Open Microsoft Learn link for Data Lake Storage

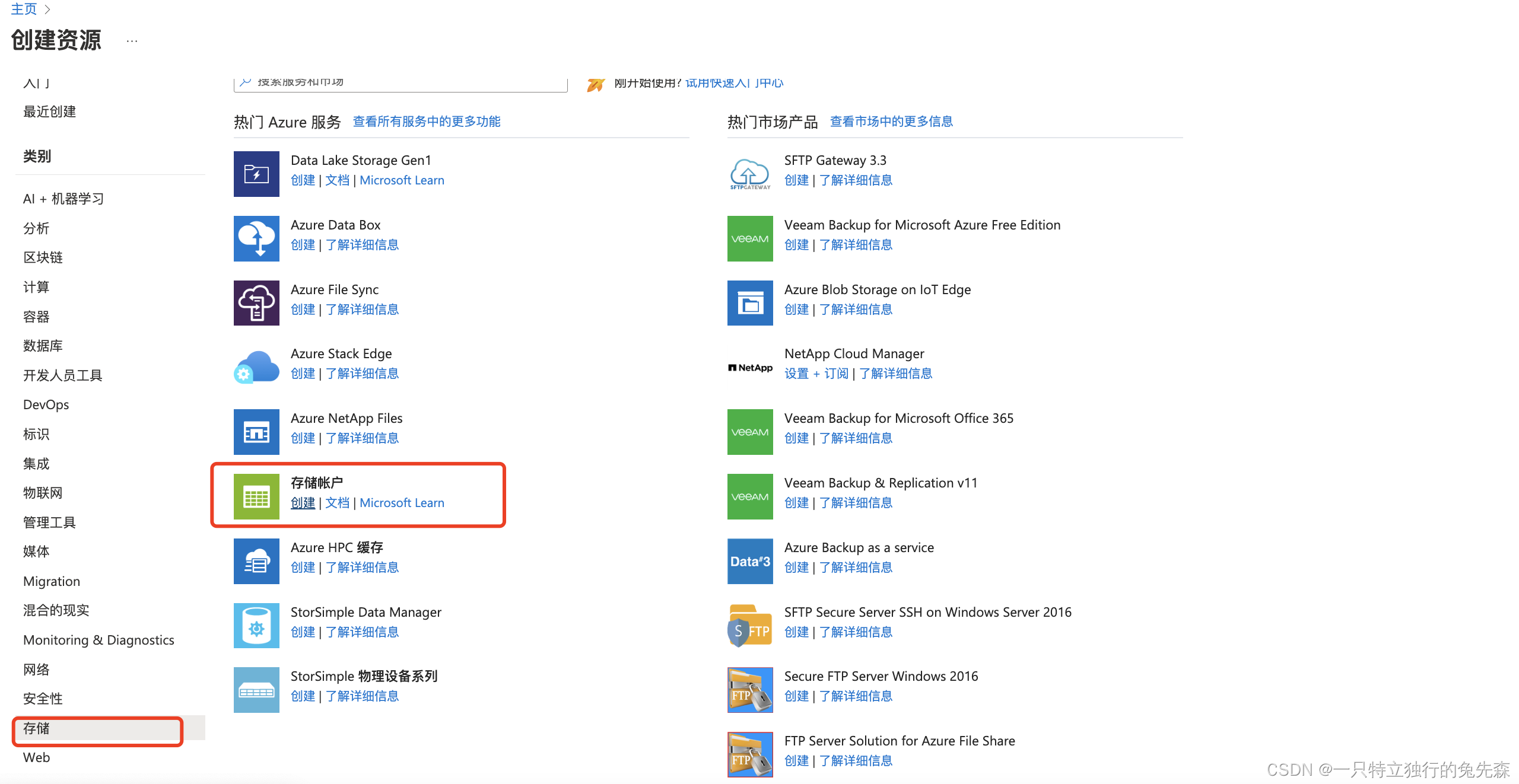(x=402, y=180)
